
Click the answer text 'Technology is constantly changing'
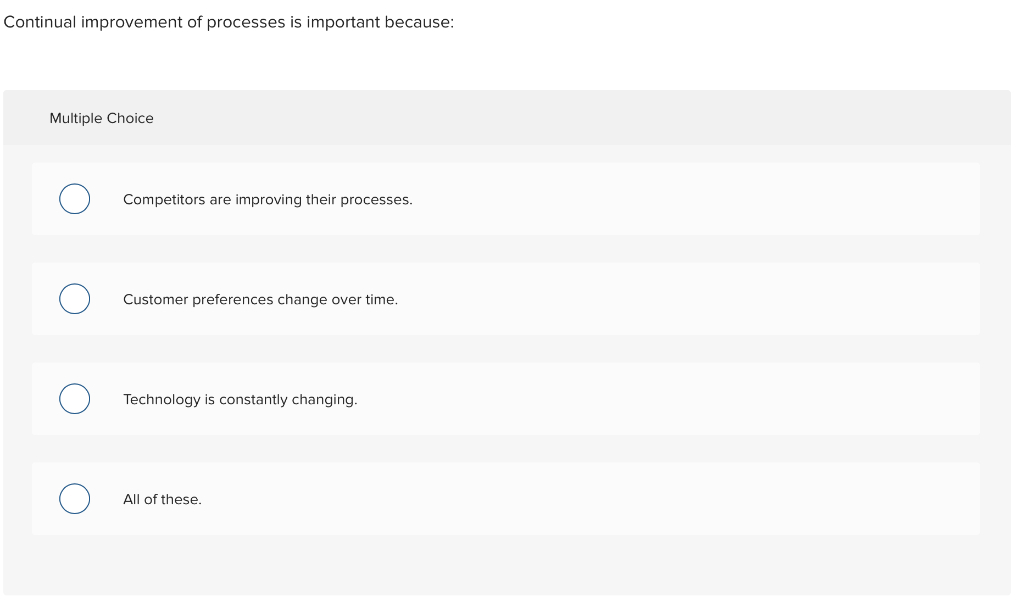click(x=240, y=398)
